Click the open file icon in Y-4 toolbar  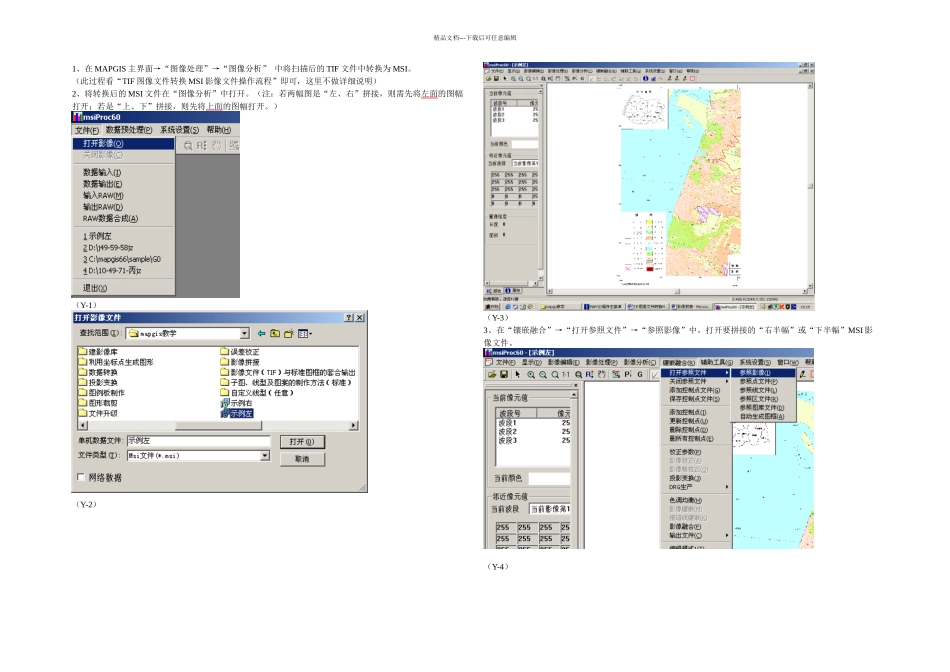[x=491, y=375]
